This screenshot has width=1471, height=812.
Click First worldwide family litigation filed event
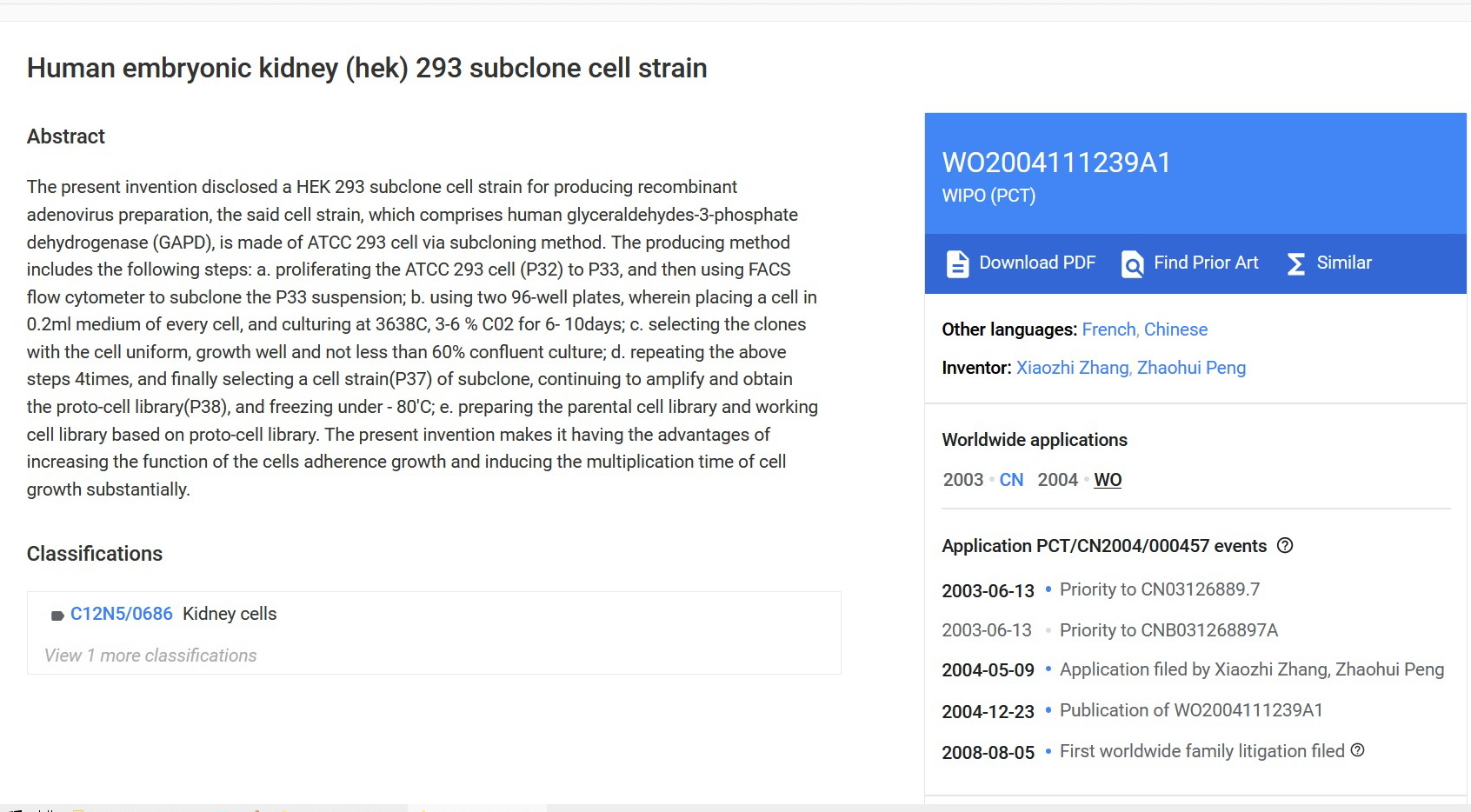click(1201, 751)
